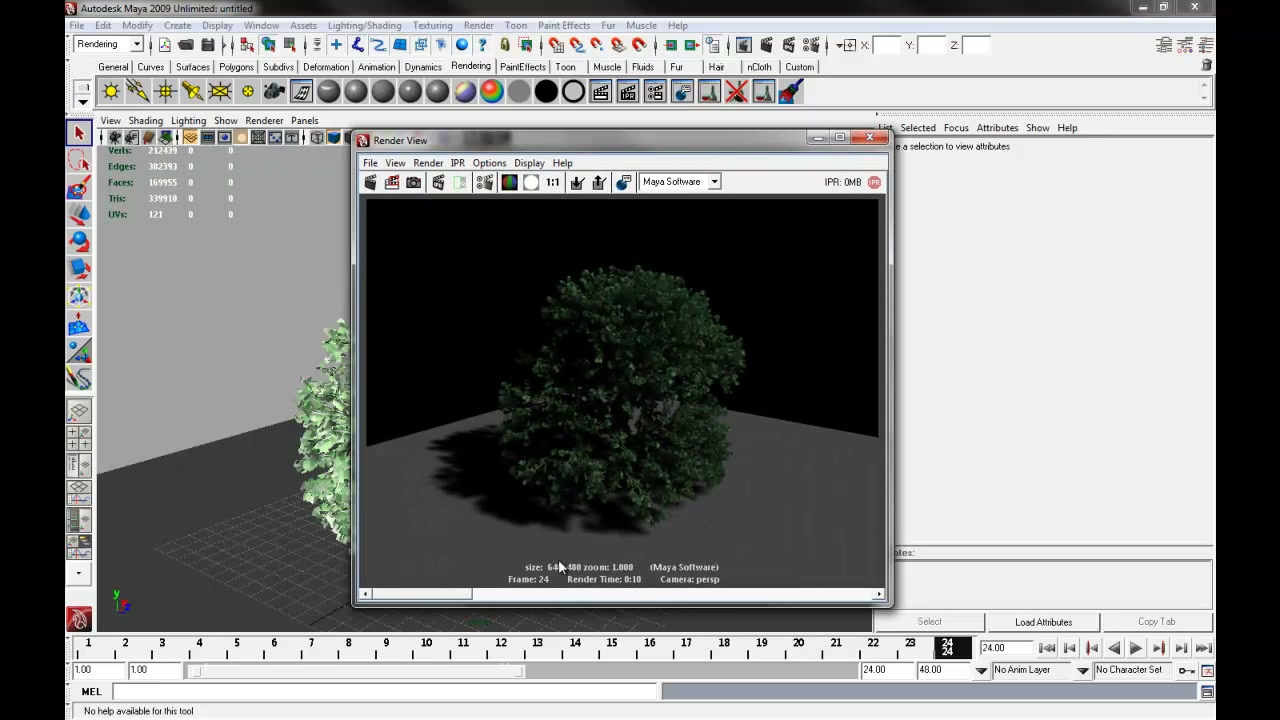Go to end of playback range
Viewport: 1280px width, 720px height.
[1203, 648]
